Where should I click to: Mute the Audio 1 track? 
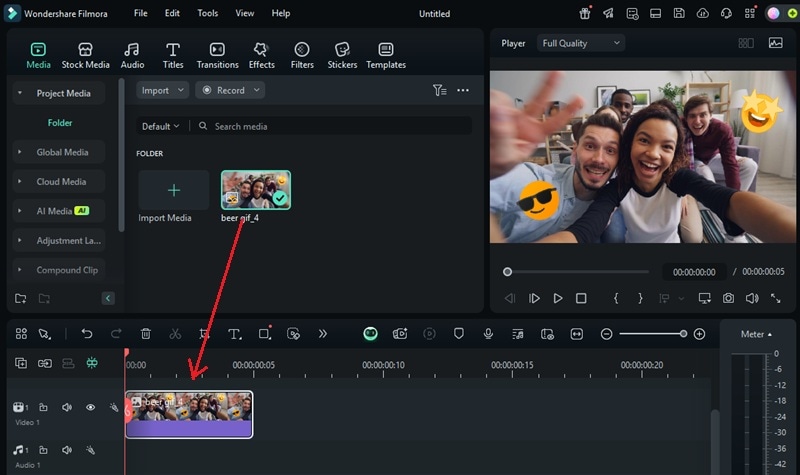[x=67, y=450]
